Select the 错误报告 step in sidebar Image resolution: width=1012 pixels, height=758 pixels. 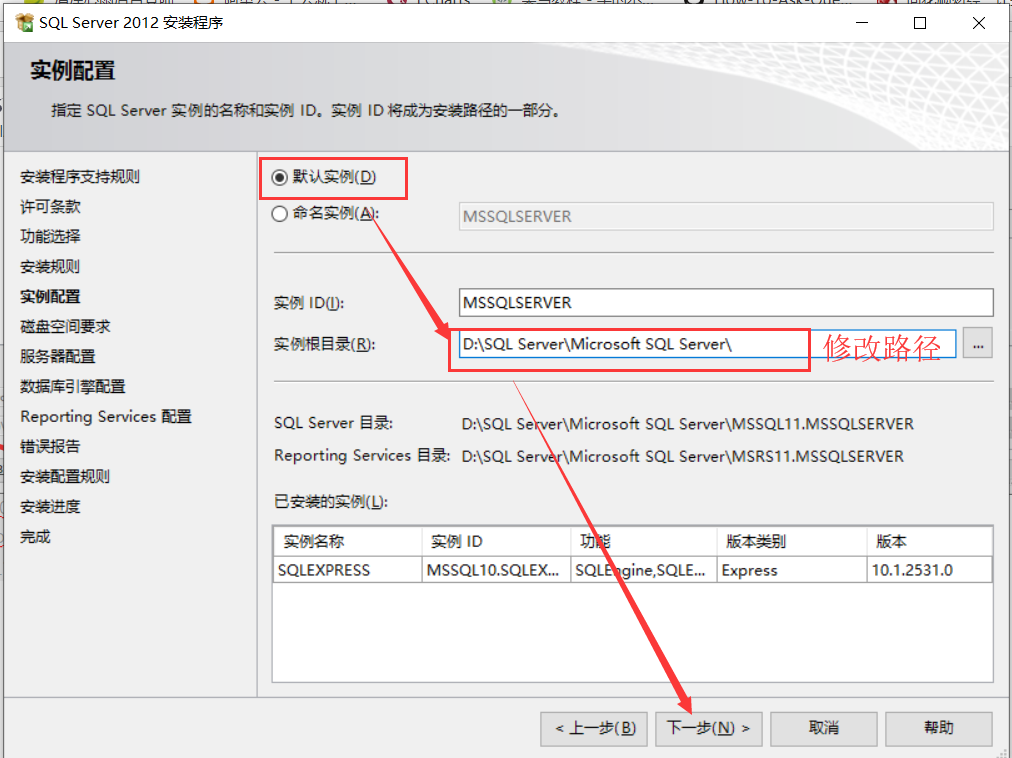tap(50, 447)
